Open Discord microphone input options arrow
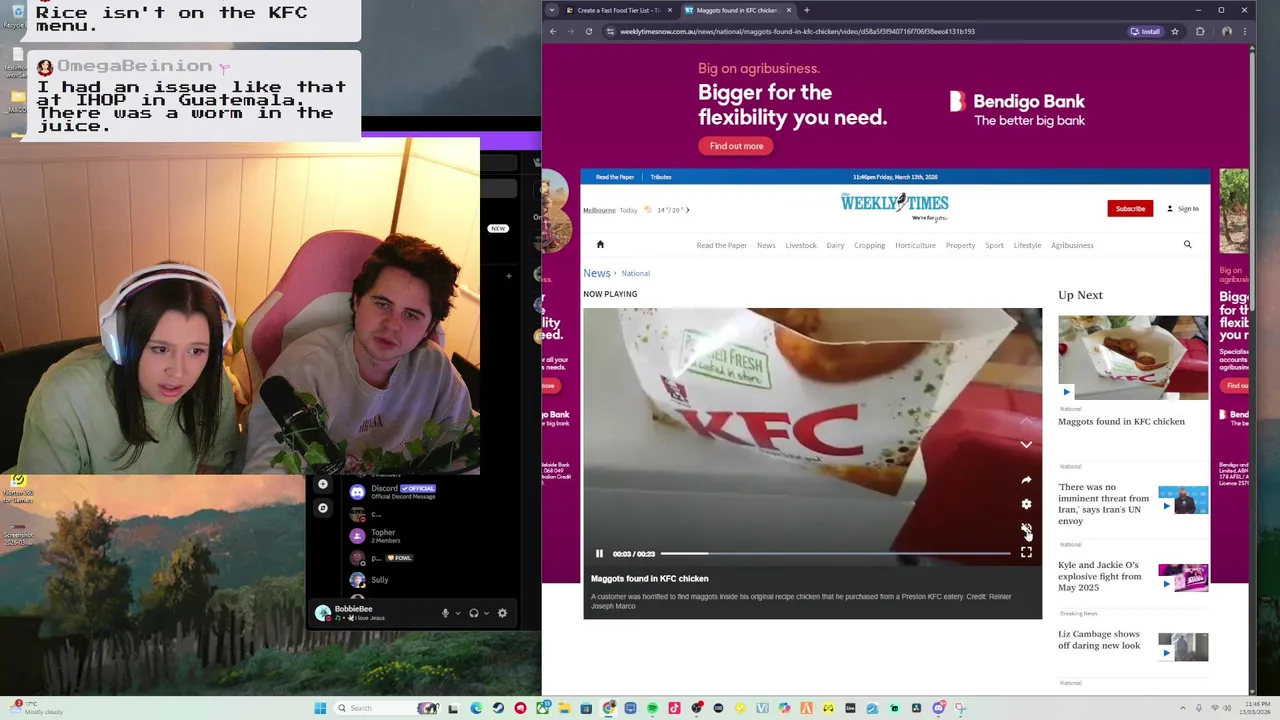The width and height of the screenshot is (1280, 720). click(458, 613)
